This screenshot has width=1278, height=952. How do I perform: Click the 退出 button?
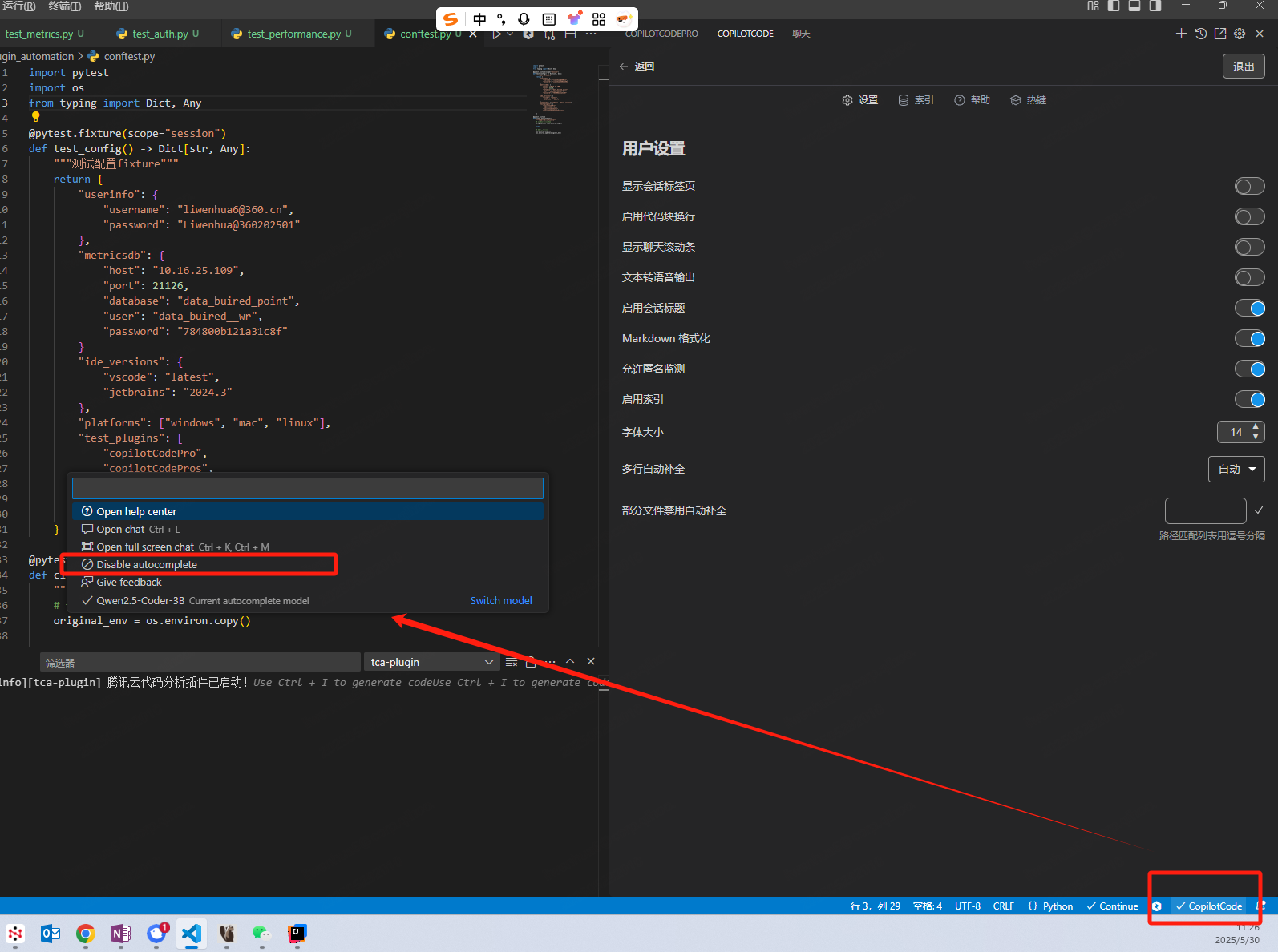coord(1243,67)
